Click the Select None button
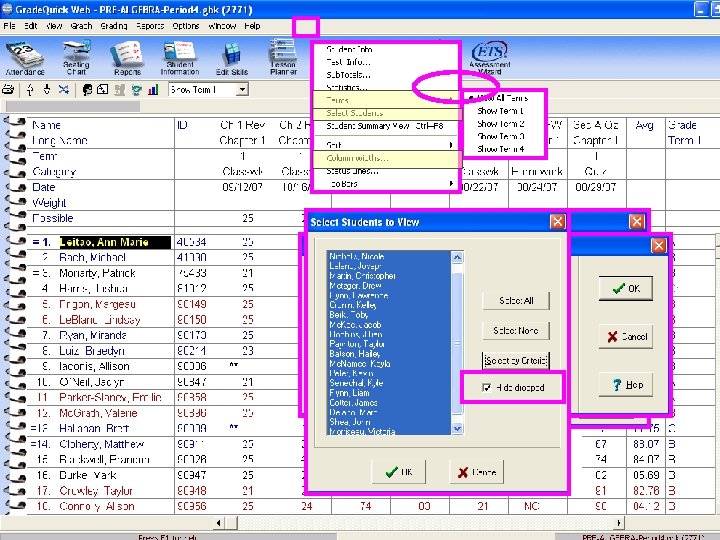This screenshot has height=540, width=720. [x=516, y=331]
